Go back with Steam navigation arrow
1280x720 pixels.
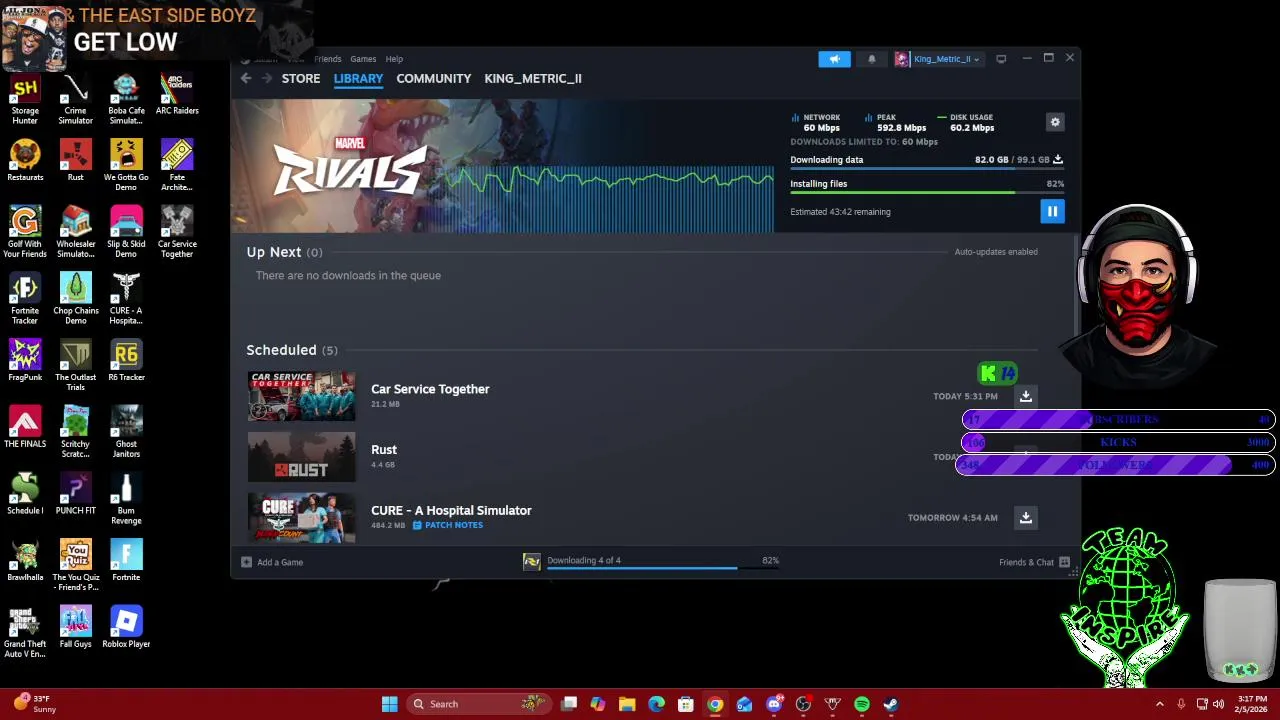tap(246, 78)
